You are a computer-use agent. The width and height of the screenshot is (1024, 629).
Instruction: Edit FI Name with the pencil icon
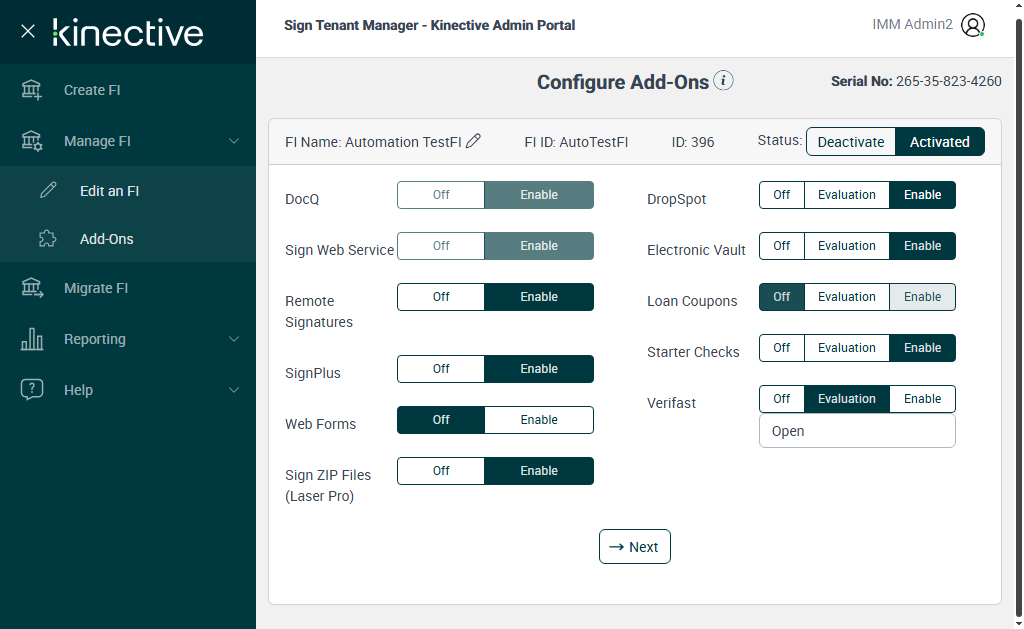[473, 140]
